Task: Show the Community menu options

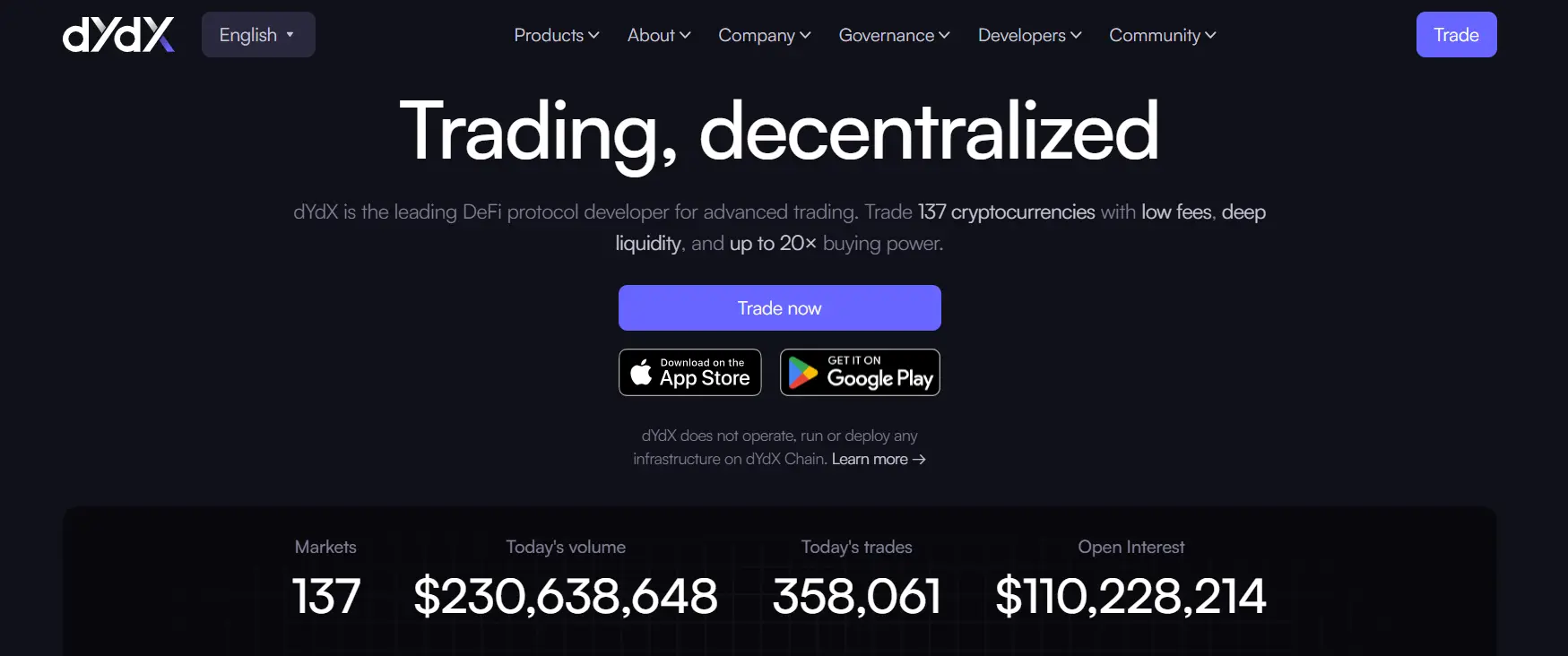Action: point(1162,35)
